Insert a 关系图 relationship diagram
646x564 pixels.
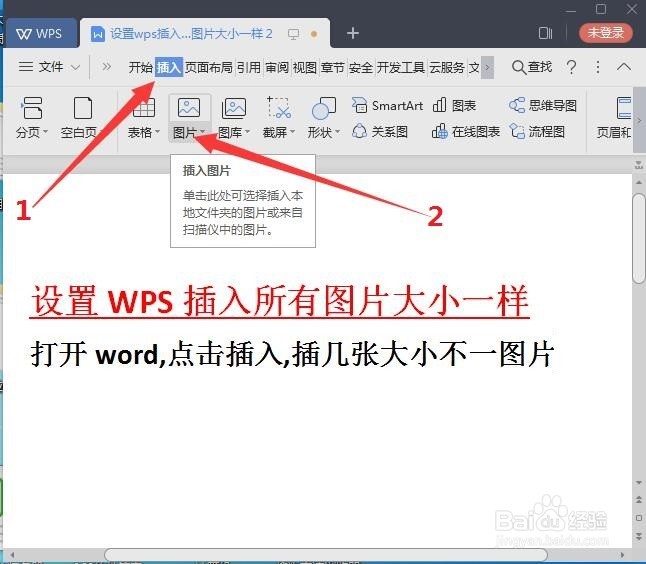pos(380,132)
